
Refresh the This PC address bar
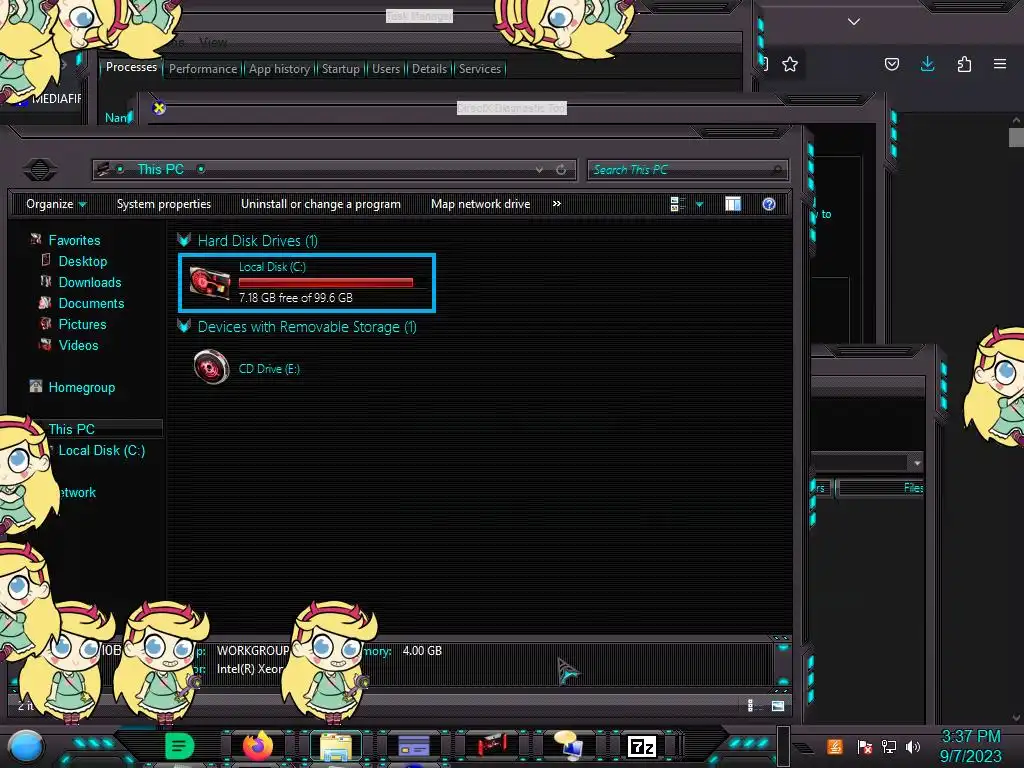click(x=561, y=169)
